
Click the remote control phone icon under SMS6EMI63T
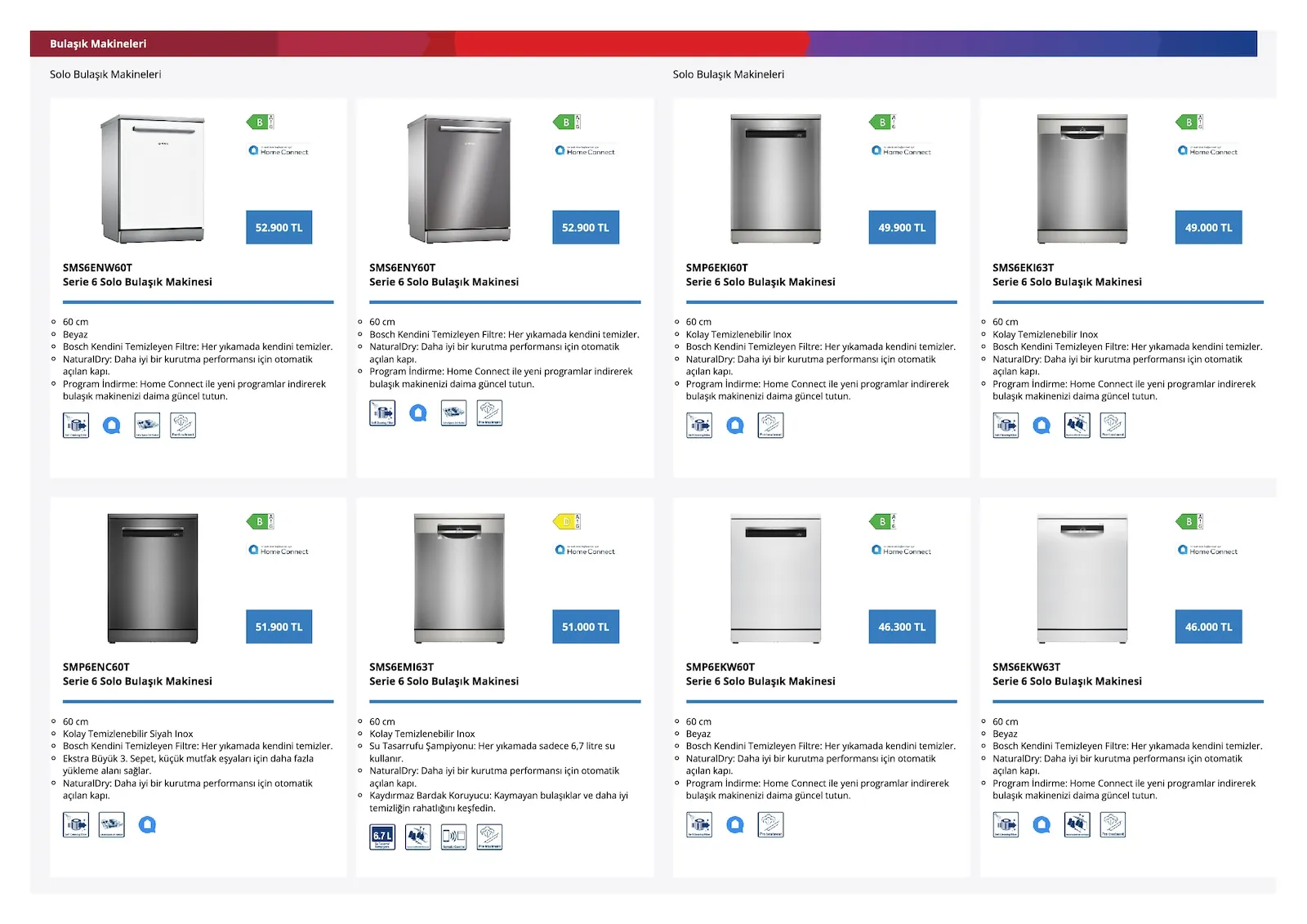pos(453,837)
